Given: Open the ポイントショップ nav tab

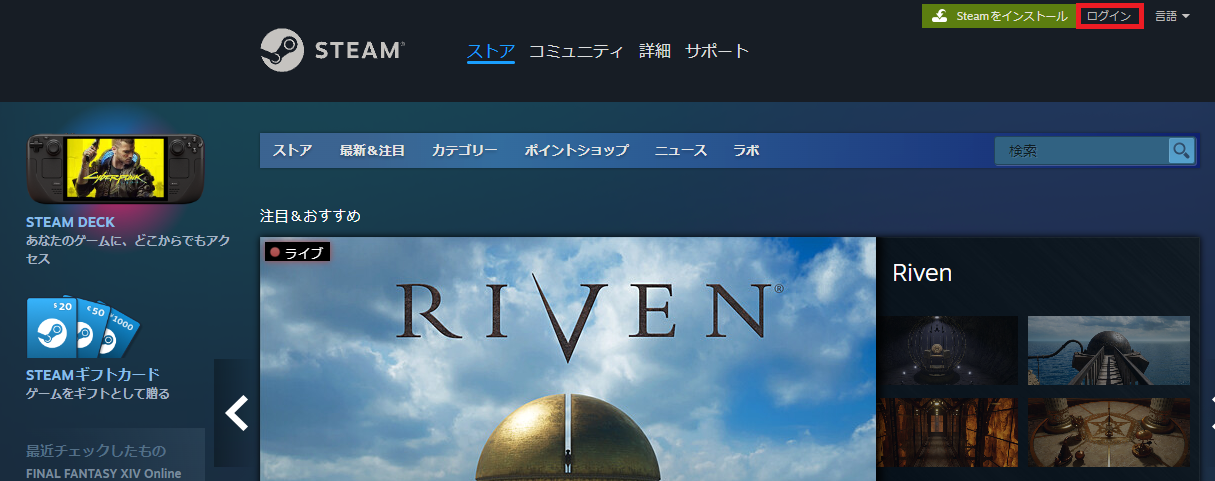Looking at the screenshot, I should [x=577, y=151].
